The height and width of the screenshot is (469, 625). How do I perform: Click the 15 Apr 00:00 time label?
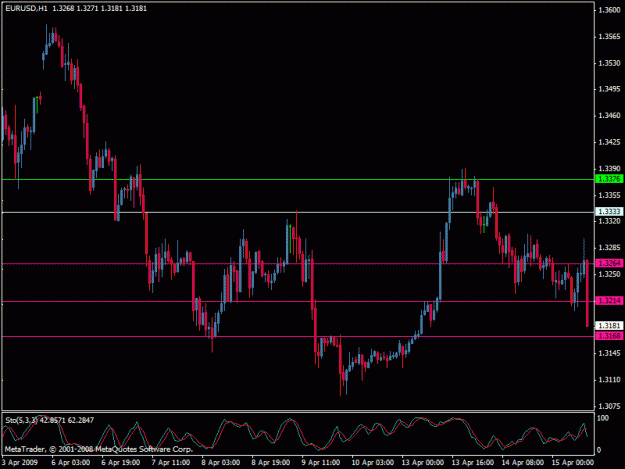(572, 462)
